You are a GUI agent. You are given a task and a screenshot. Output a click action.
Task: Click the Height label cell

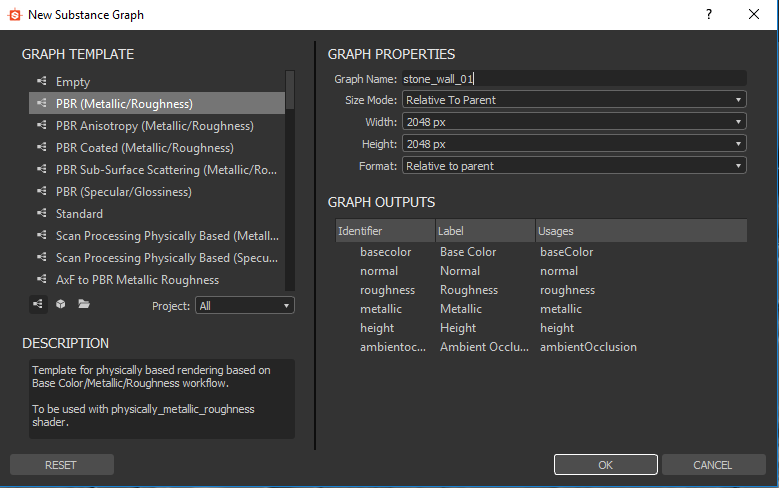click(x=458, y=328)
